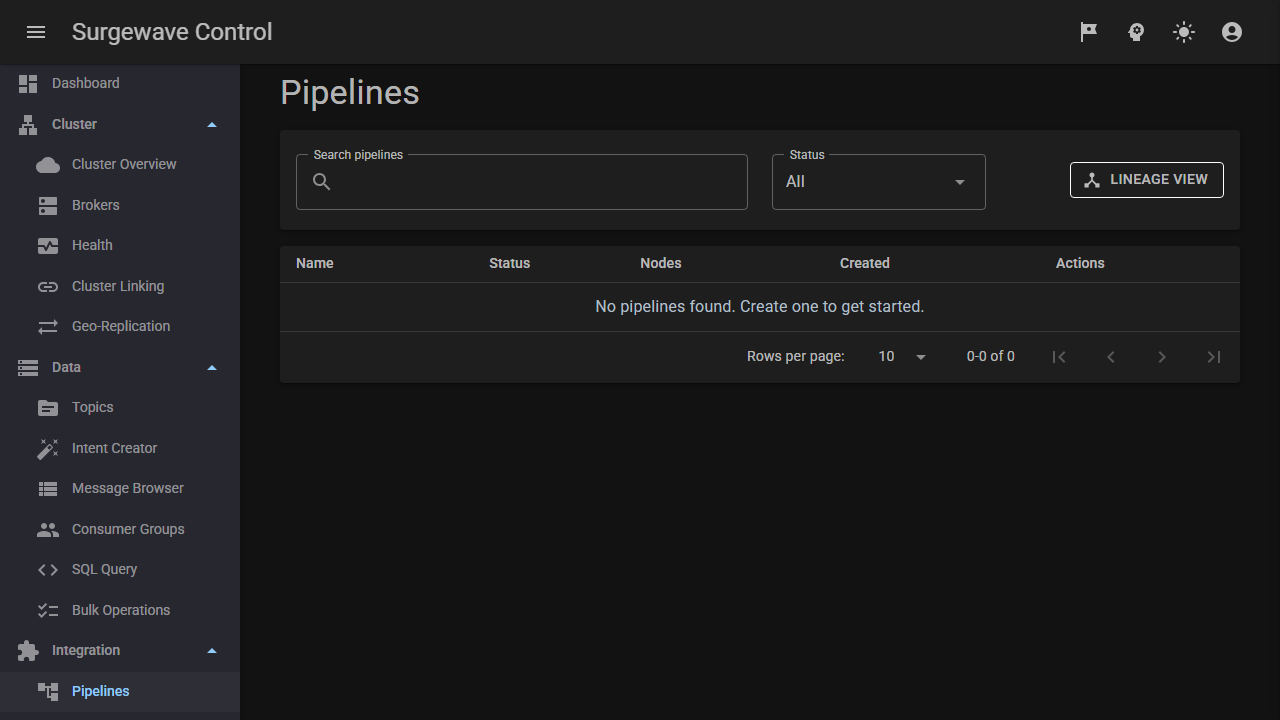
Task: Go to last page button
Action: click(1213, 357)
